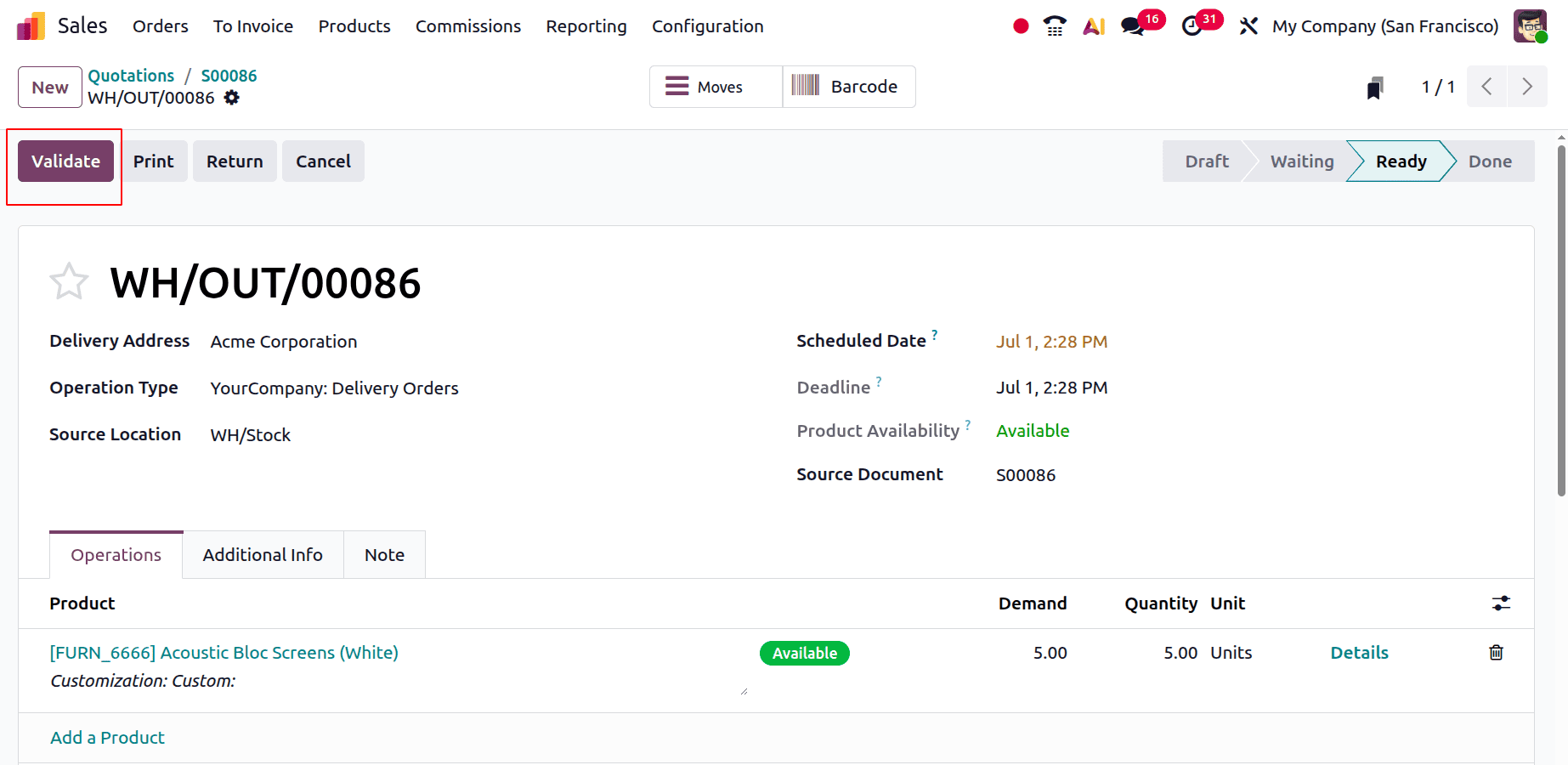
Task: Click the pager counter 1 / 1
Action: pyautogui.click(x=1438, y=87)
